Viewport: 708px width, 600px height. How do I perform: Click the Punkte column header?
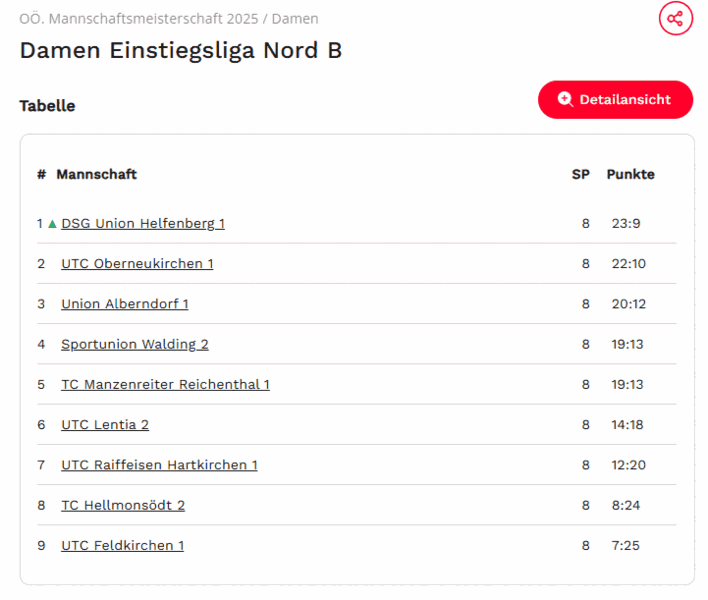(x=630, y=174)
